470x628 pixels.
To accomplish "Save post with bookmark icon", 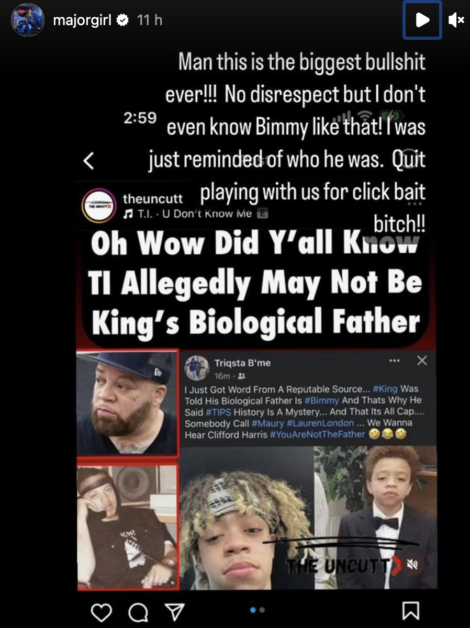I will point(411,611).
